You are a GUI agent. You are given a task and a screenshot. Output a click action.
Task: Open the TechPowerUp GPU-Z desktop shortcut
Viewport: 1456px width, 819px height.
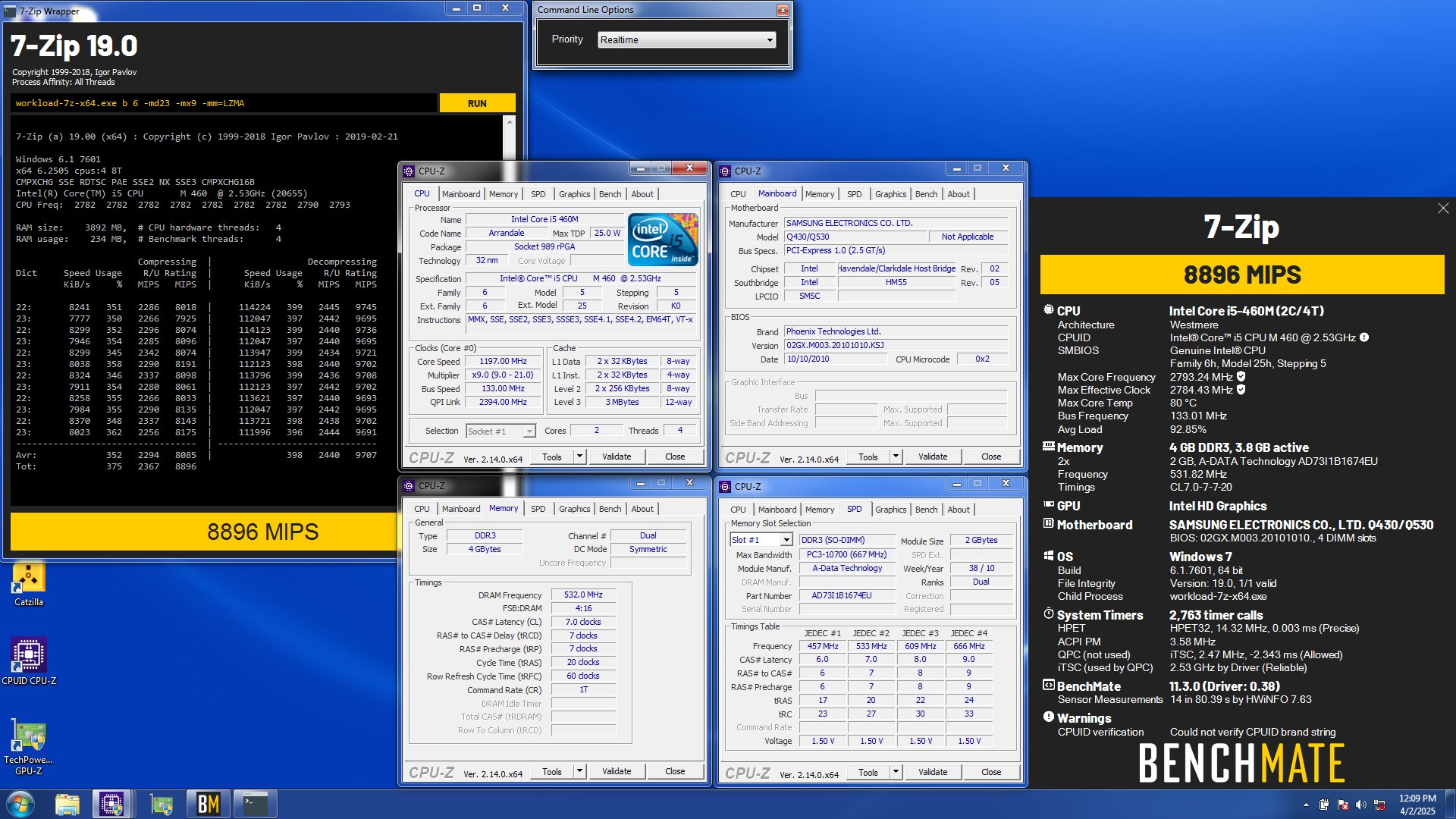click(x=29, y=746)
